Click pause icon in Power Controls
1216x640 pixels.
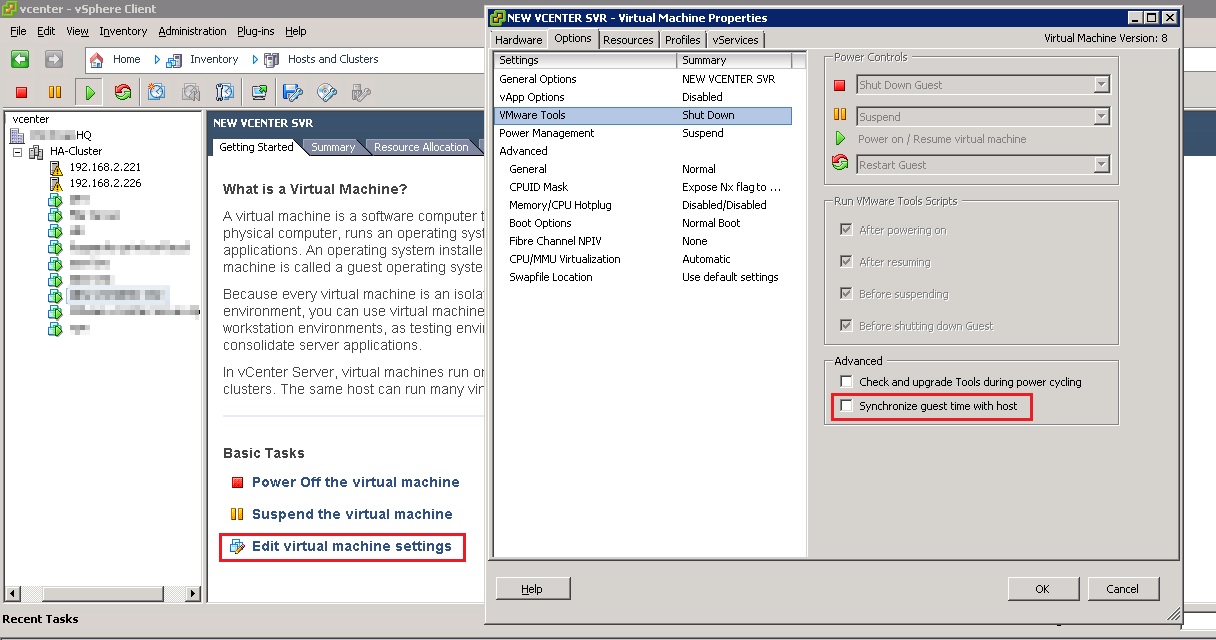pyautogui.click(x=840, y=116)
